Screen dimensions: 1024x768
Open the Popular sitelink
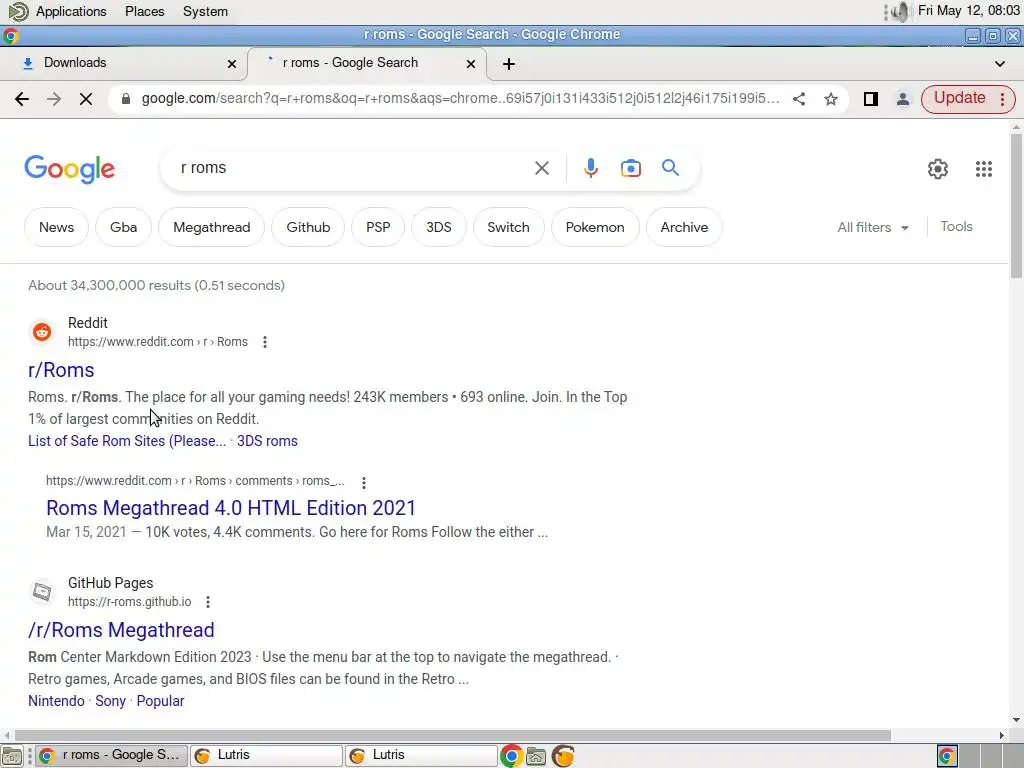click(x=160, y=701)
